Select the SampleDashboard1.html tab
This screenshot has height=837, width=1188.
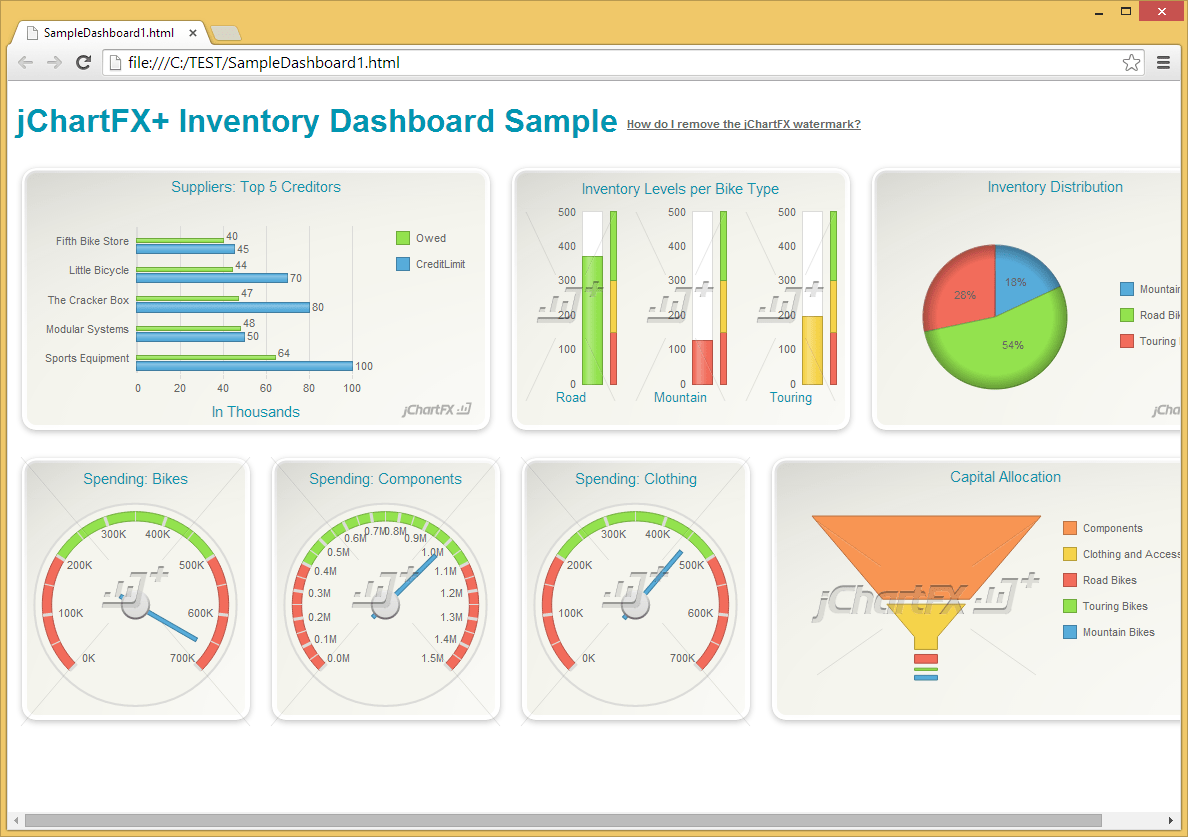click(x=109, y=33)
